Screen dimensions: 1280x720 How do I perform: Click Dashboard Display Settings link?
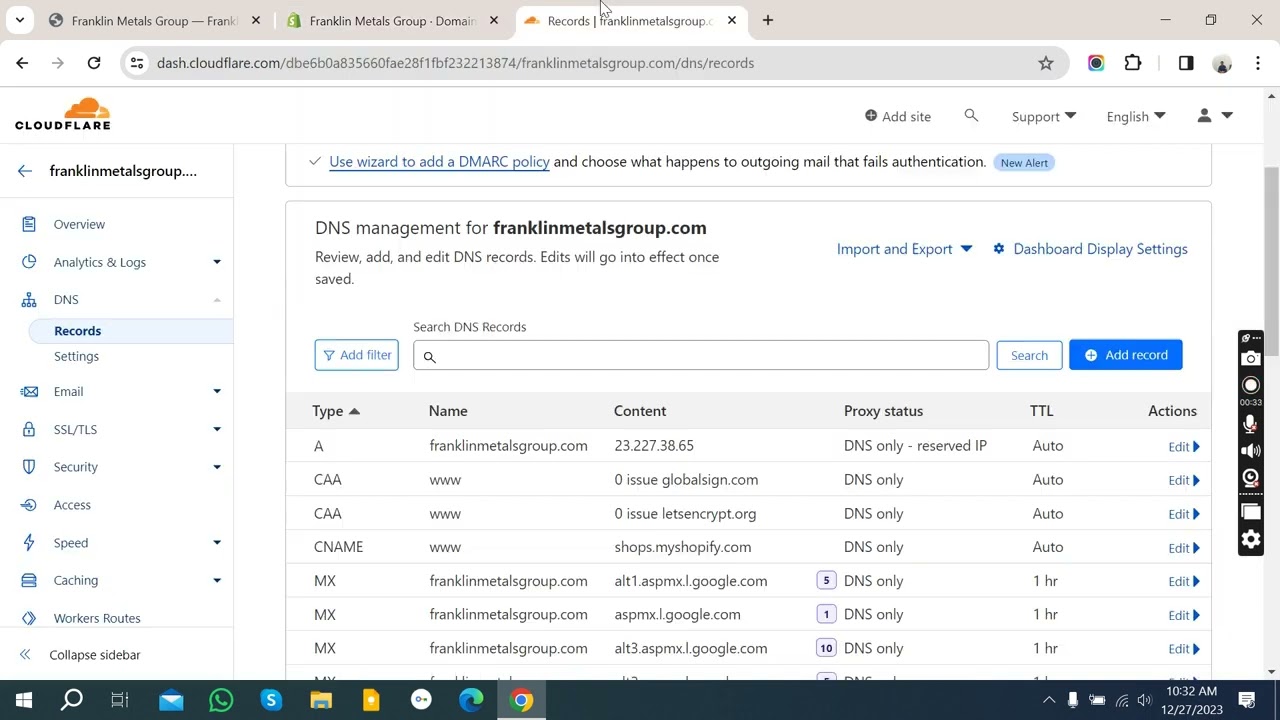1100,249
